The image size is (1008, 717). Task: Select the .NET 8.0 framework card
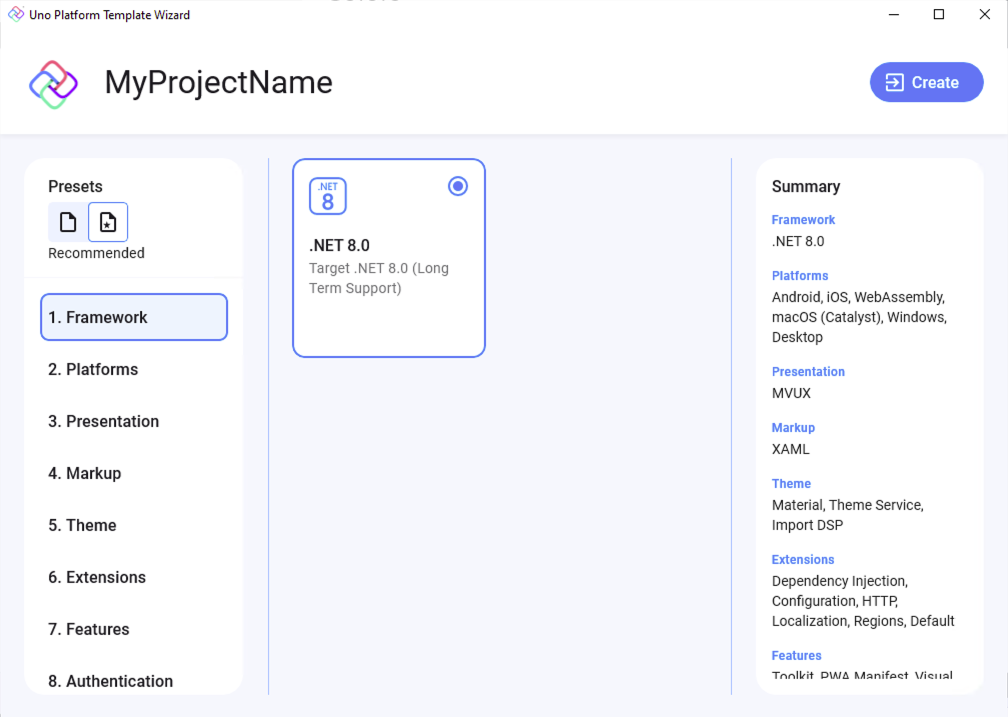(388, 258)
